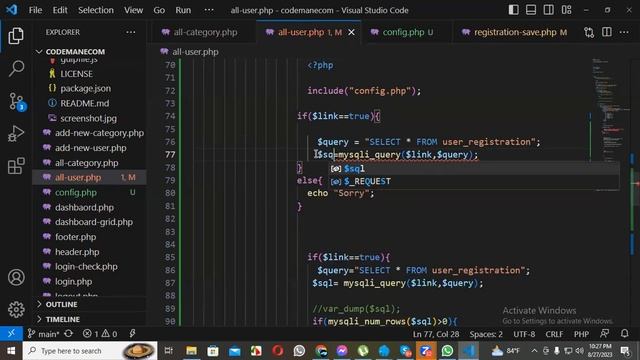Change indentation via Spaces: 2
The image size is (640, 360).
(x=486, y=334)
